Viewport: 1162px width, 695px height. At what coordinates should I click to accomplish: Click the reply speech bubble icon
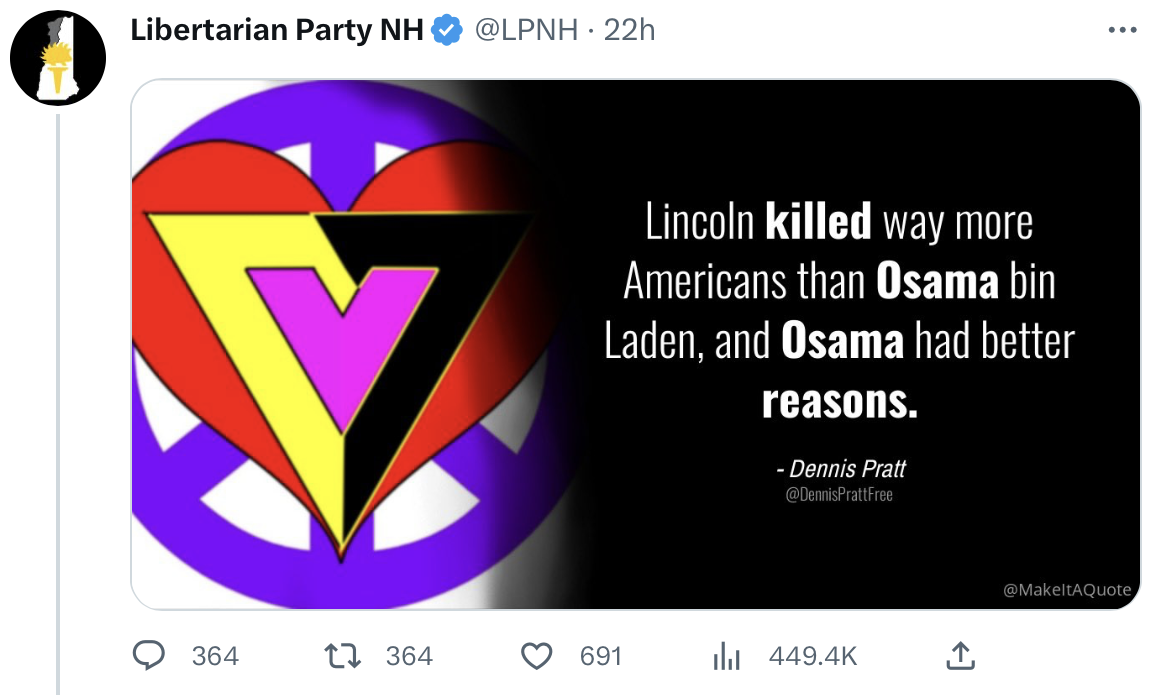150,655
